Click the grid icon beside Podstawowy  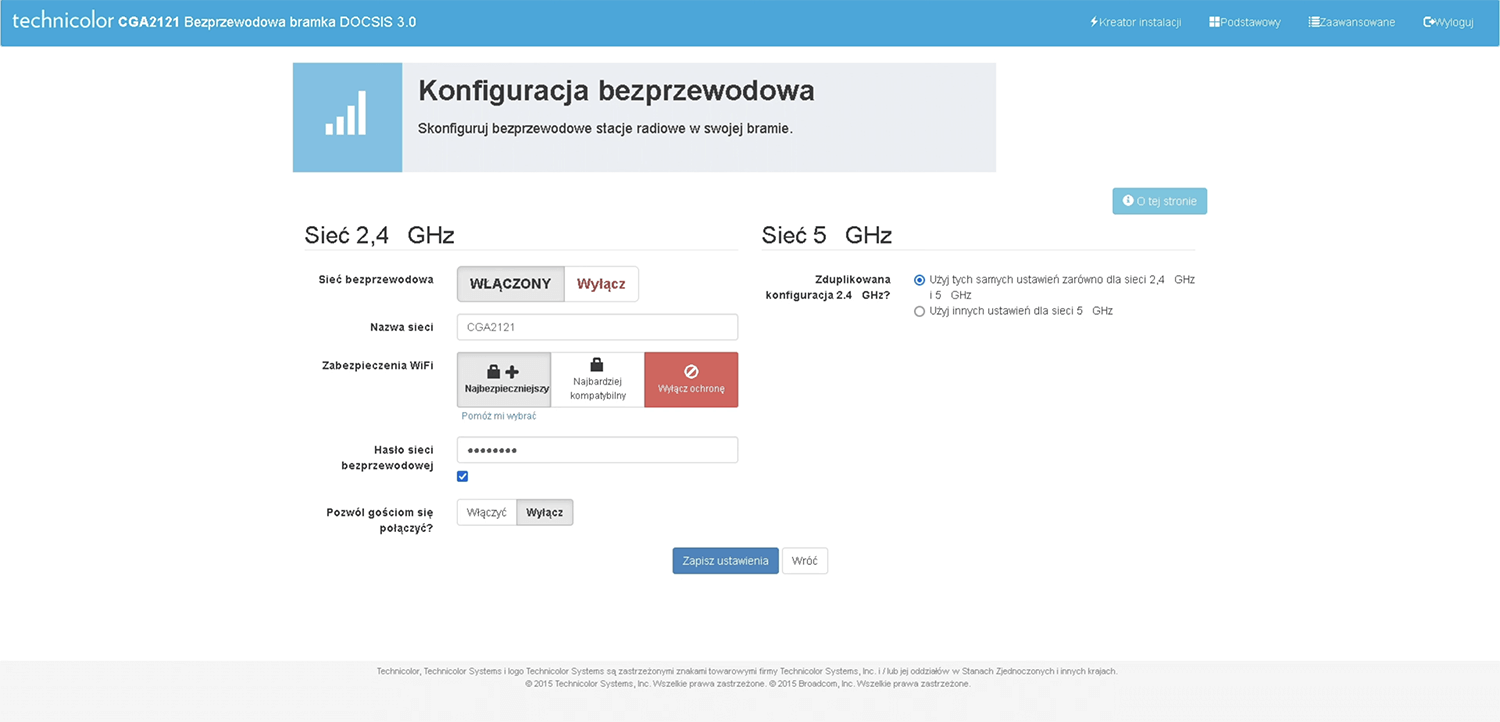(1214, 22)
